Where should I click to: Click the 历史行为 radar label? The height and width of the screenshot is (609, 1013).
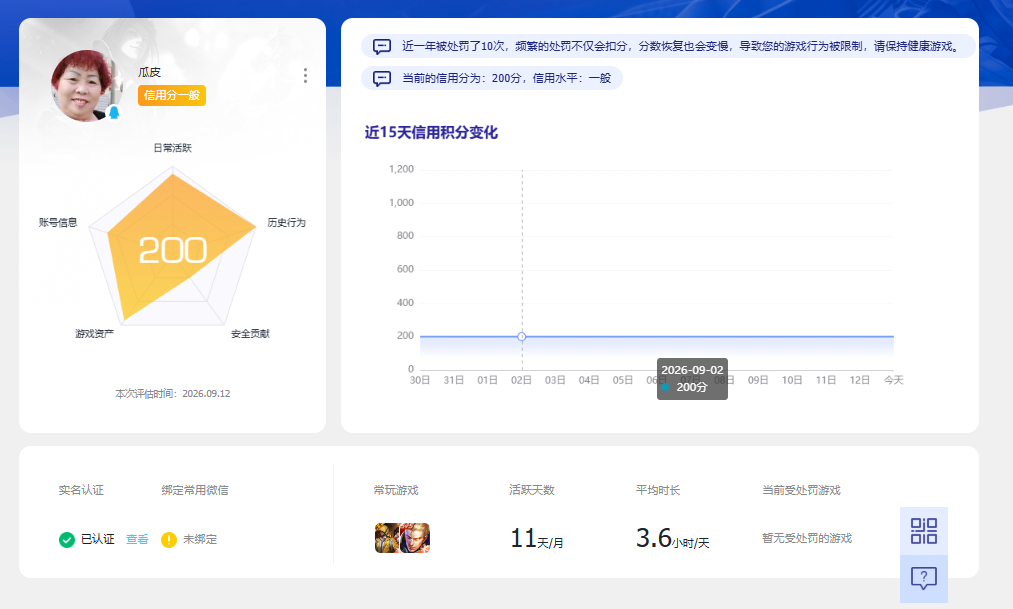click(286, 222)
